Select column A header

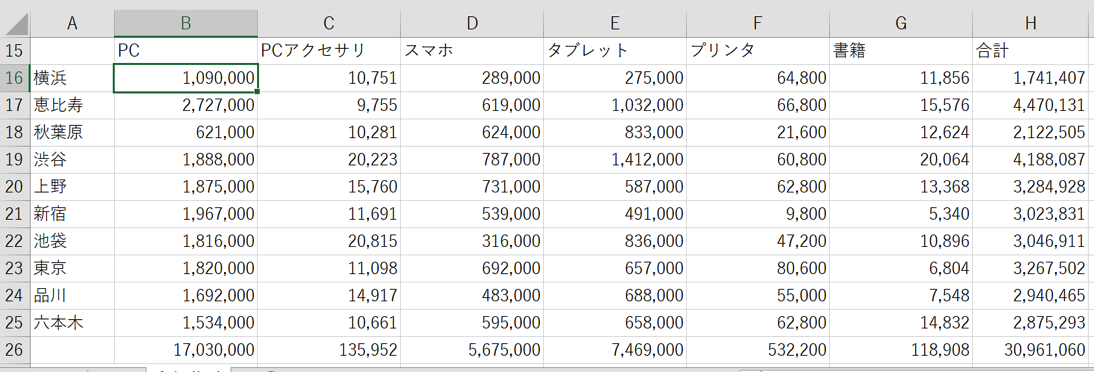pos(72,23)
